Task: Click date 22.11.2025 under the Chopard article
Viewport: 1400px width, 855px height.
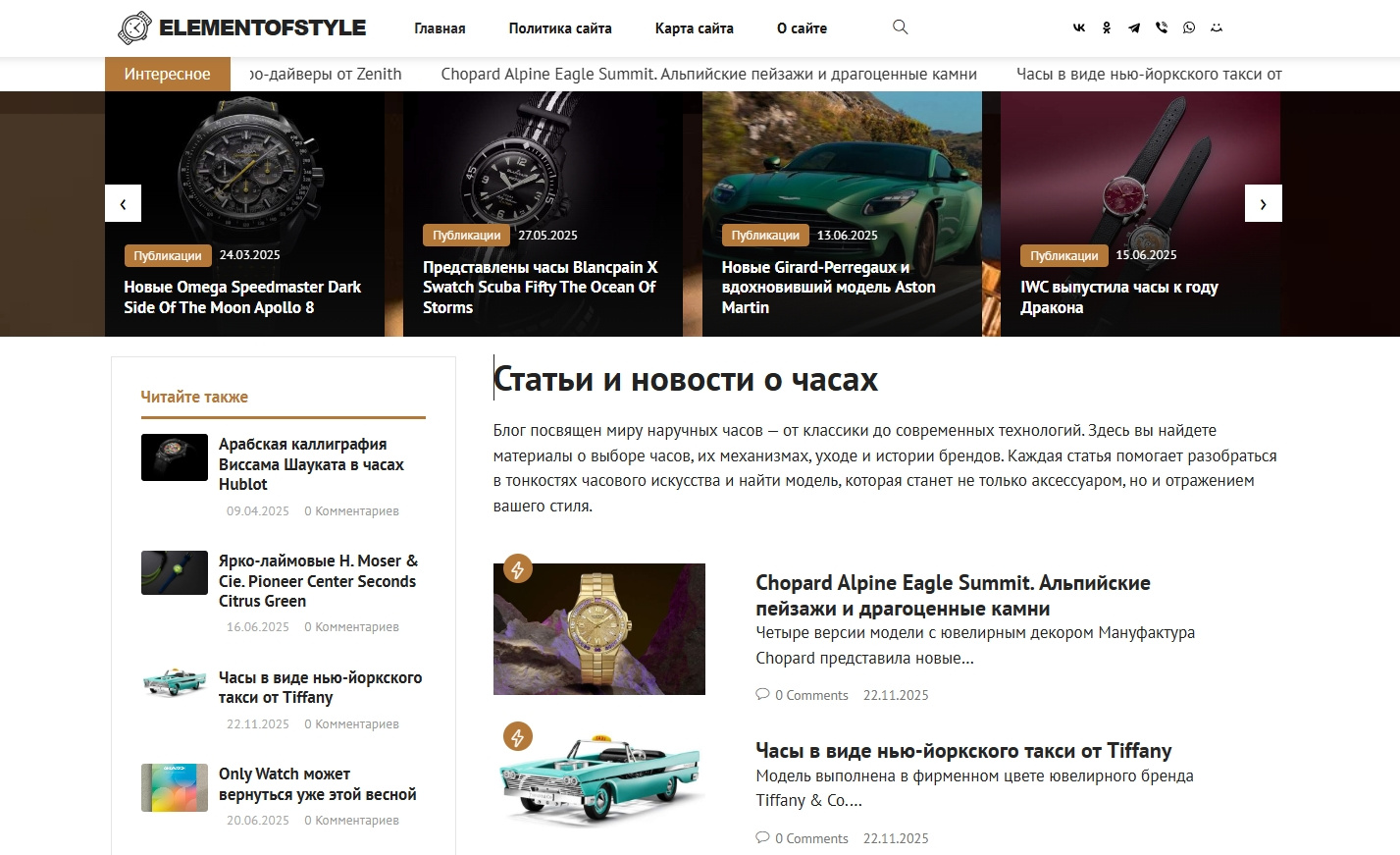Action: (x=896, y=695)
